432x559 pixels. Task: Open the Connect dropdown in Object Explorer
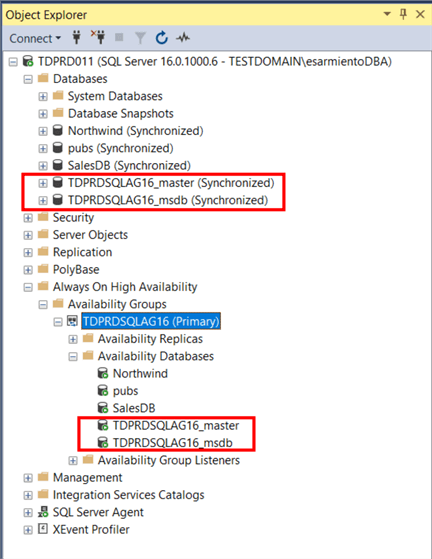pyautogui.click(x=35, y=38)
